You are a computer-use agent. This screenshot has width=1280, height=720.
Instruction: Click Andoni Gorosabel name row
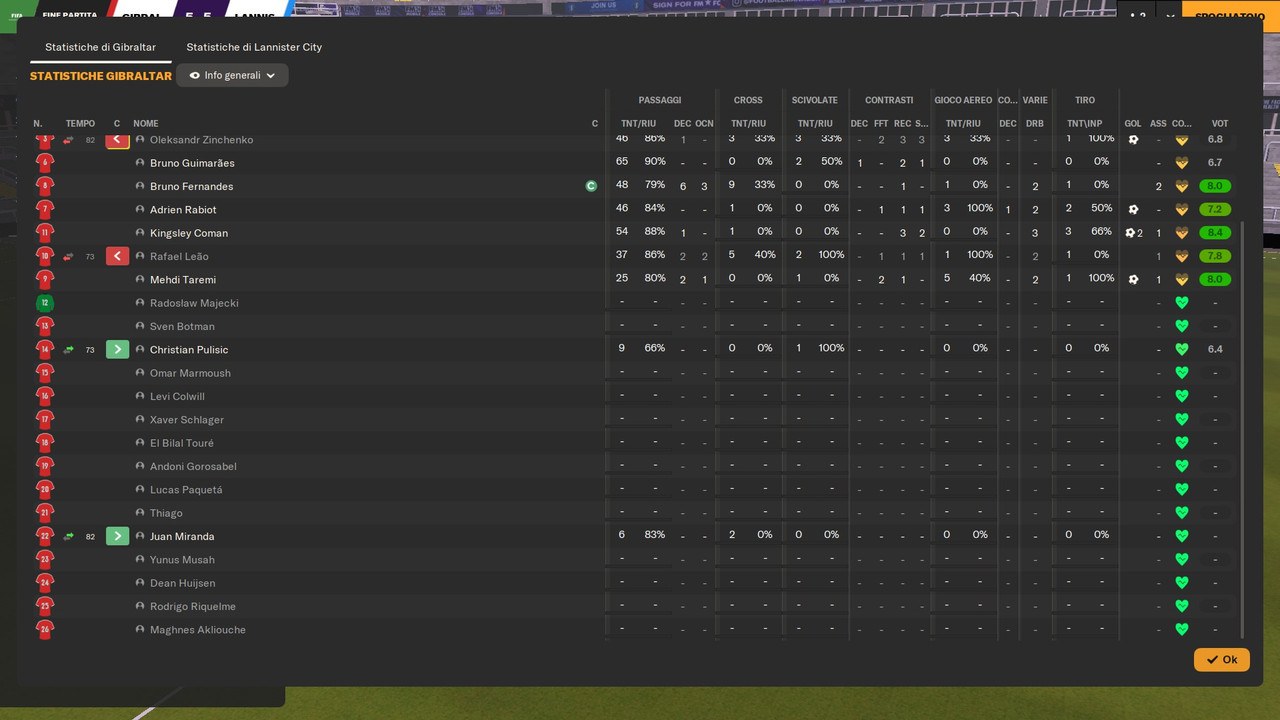[x=193, y=466]
